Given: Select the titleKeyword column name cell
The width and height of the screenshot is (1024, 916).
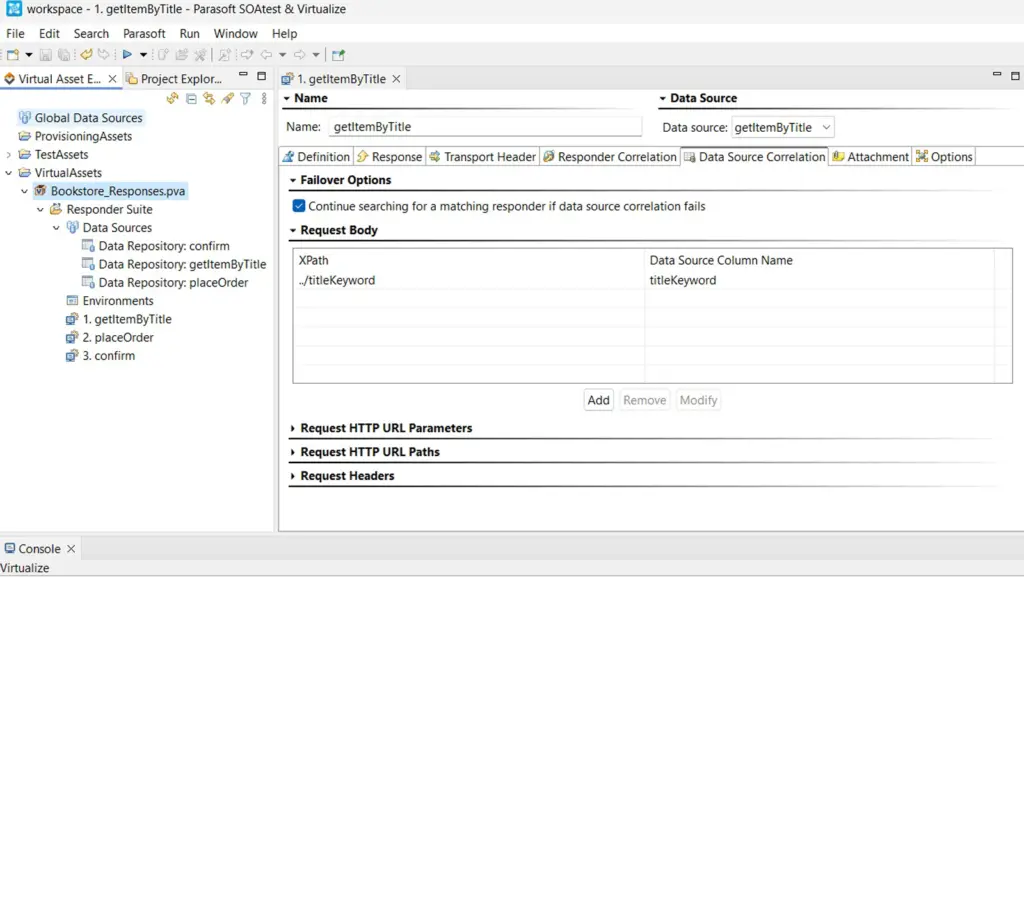Looking at the screenshot, I should (820, 280).
